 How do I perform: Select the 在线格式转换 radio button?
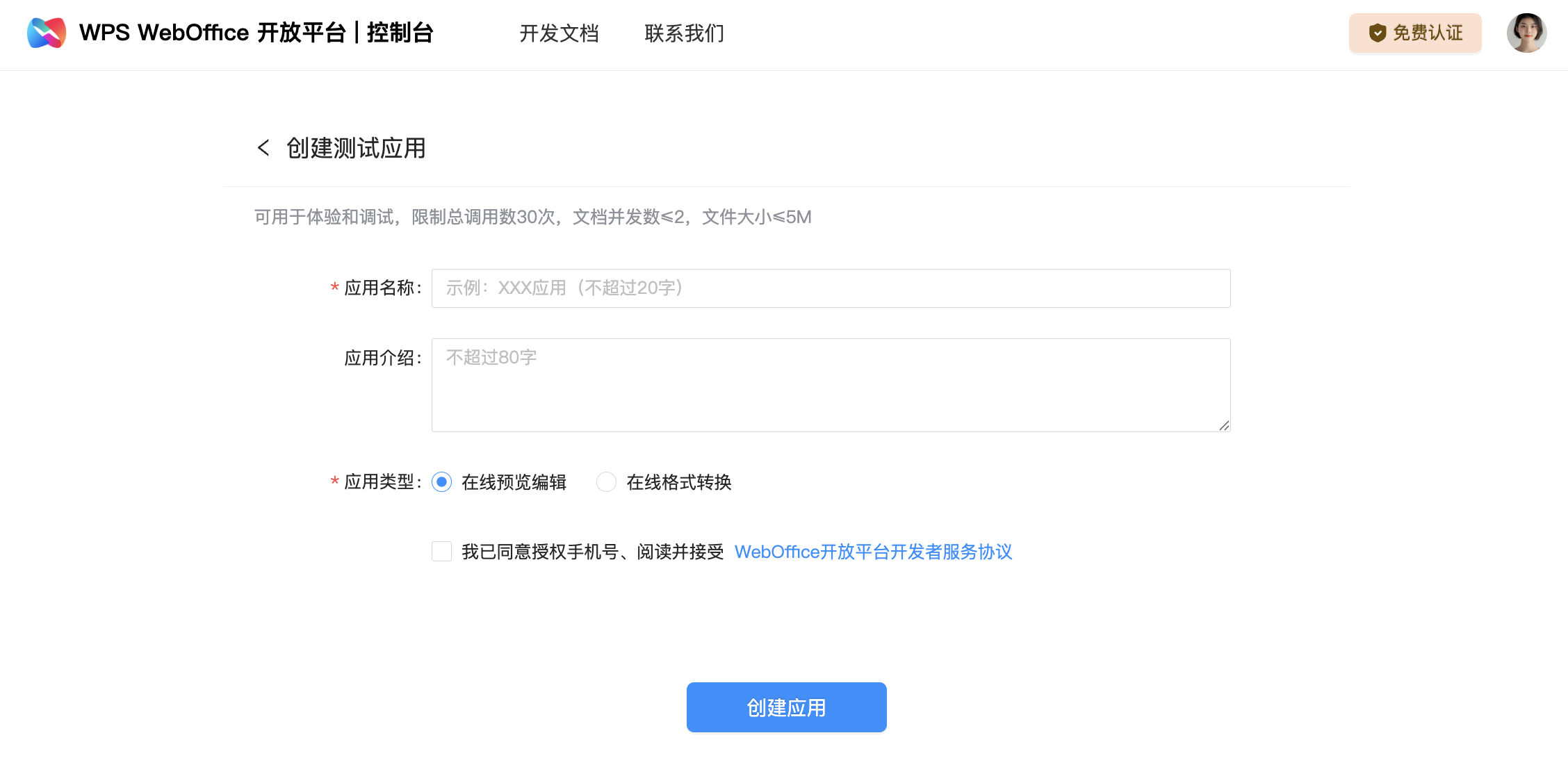click(x=605, y=481)
